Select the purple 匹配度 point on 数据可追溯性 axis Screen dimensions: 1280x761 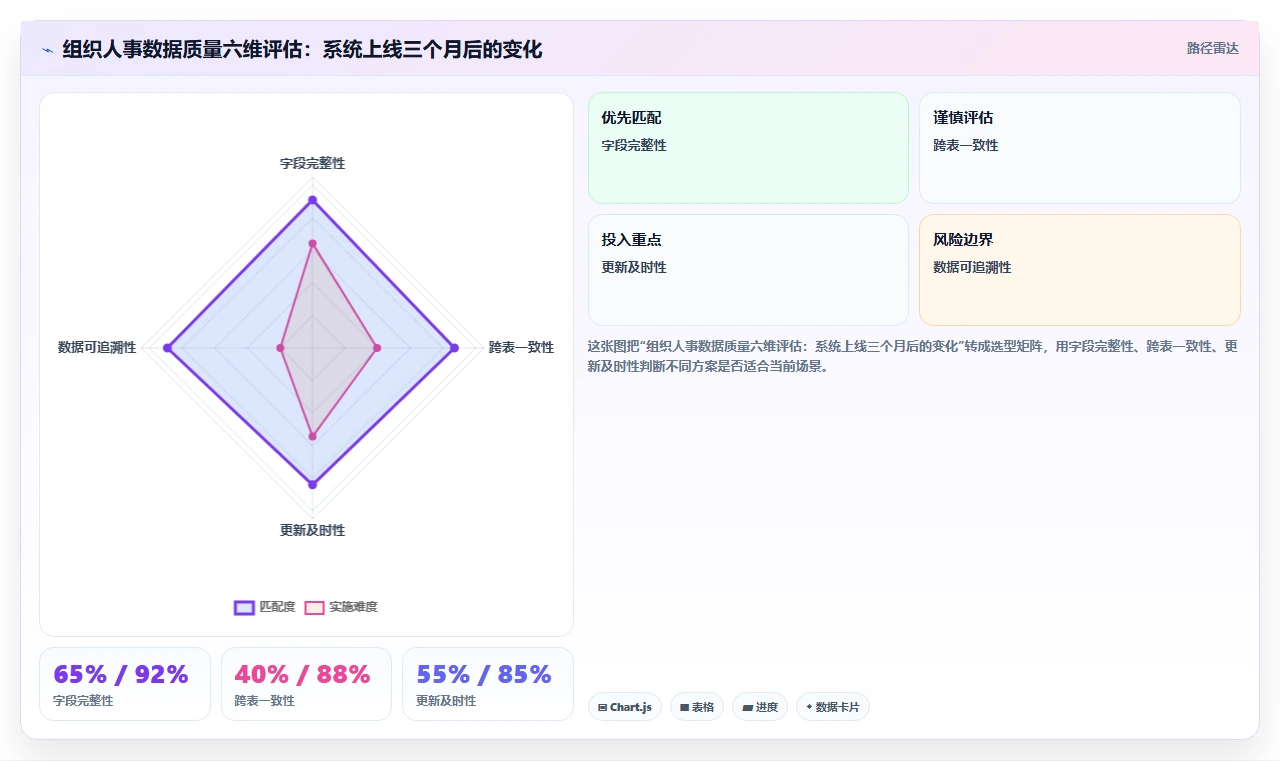[x=168, y=348]
